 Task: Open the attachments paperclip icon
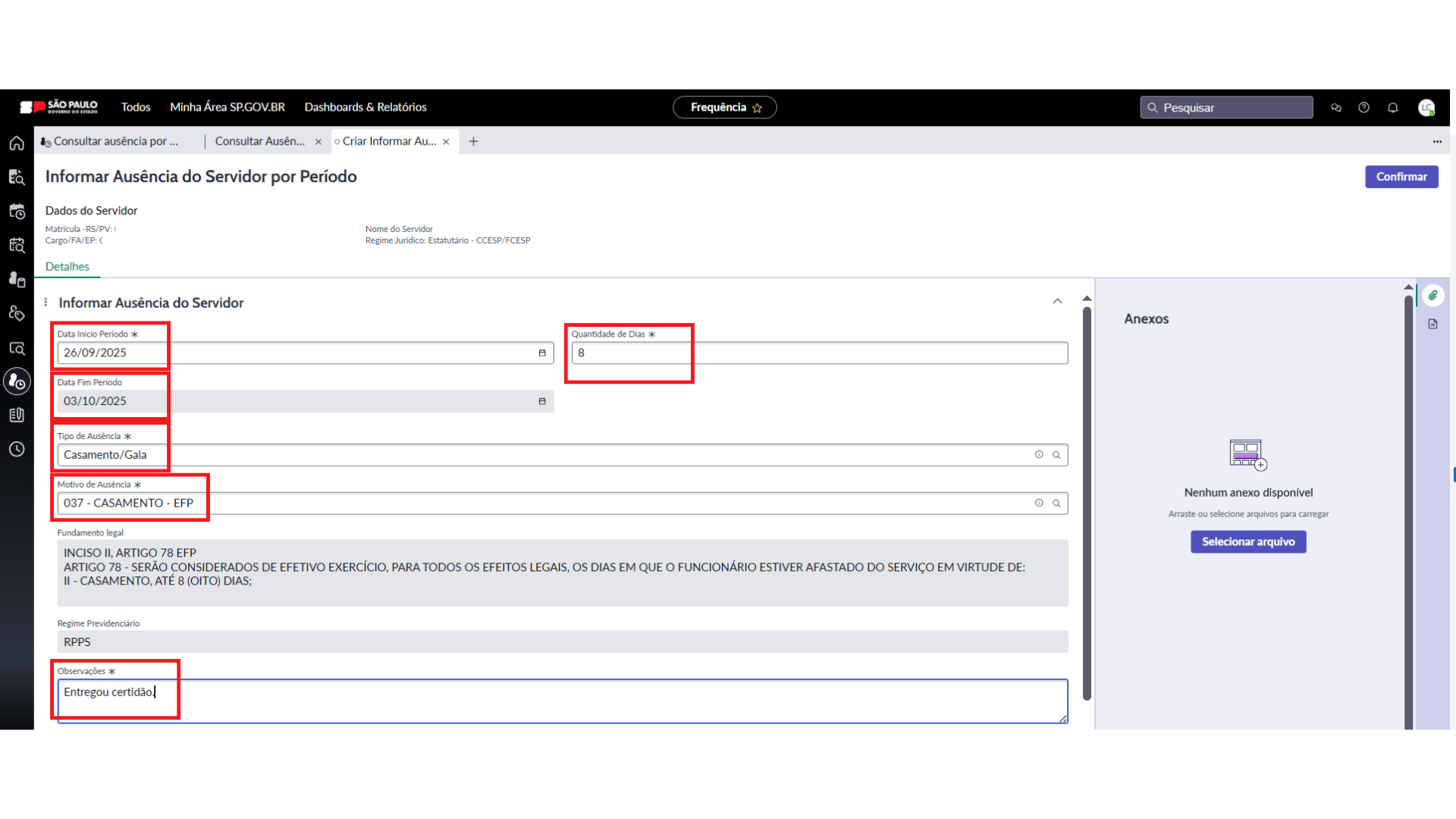click(x=1432, y=296)
